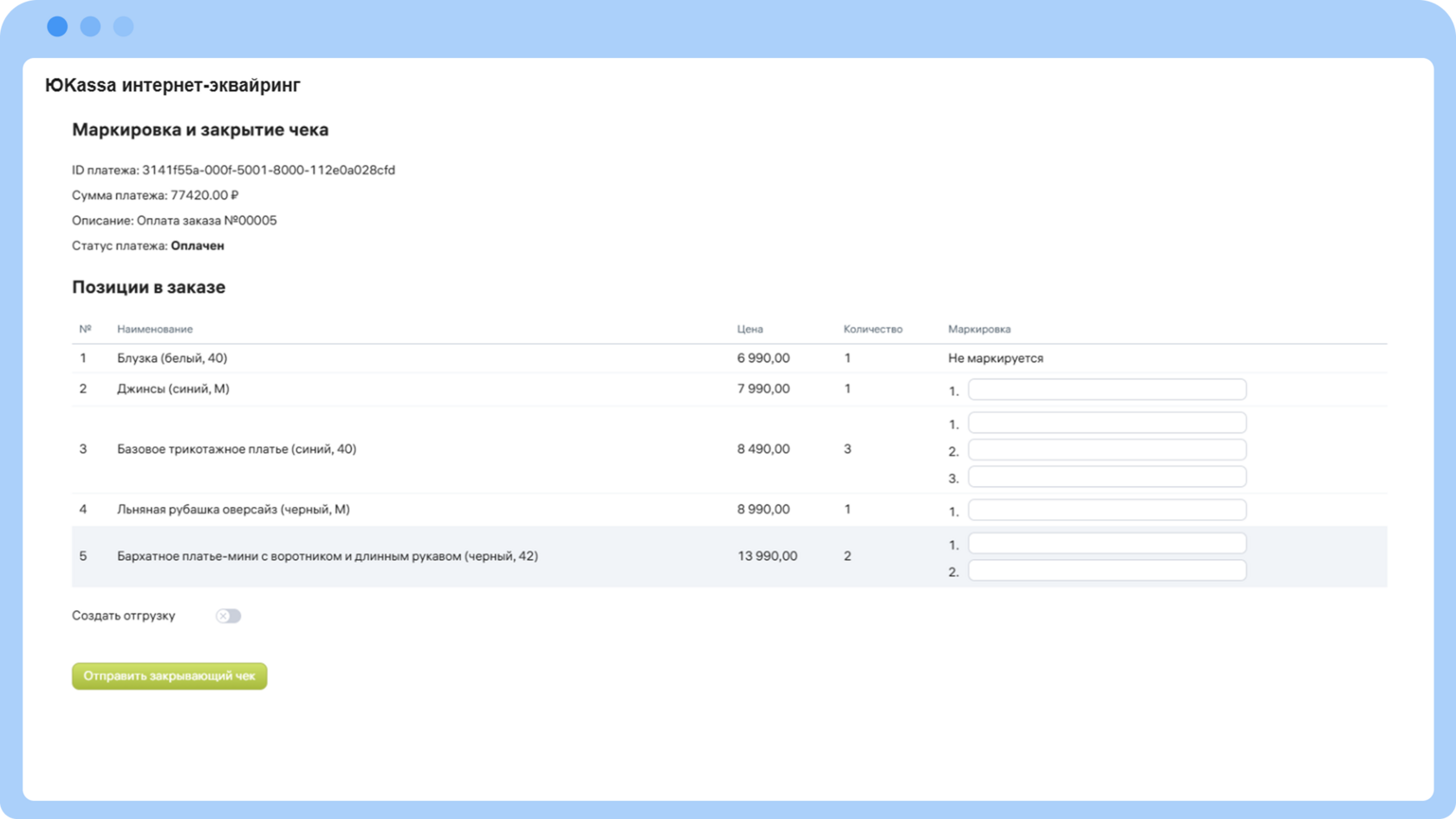Click the payment status Оплачен
The width and height of the screenshot is (1456, 819).
(198, 246)
